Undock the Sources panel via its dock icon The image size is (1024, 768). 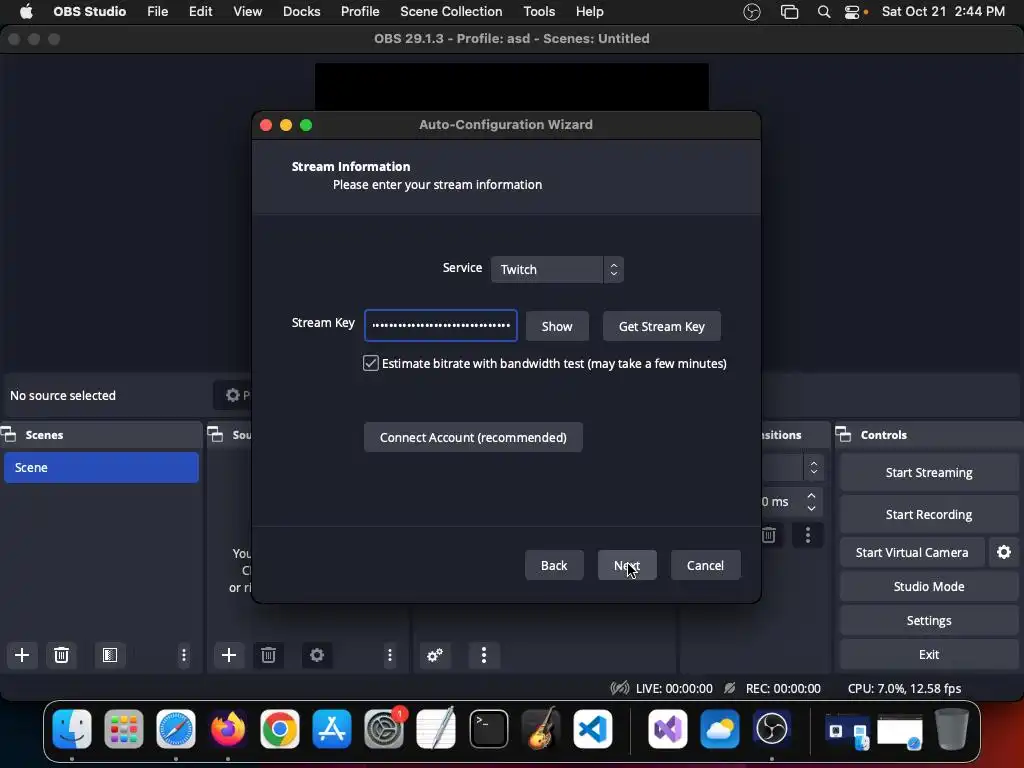(215, 434)
